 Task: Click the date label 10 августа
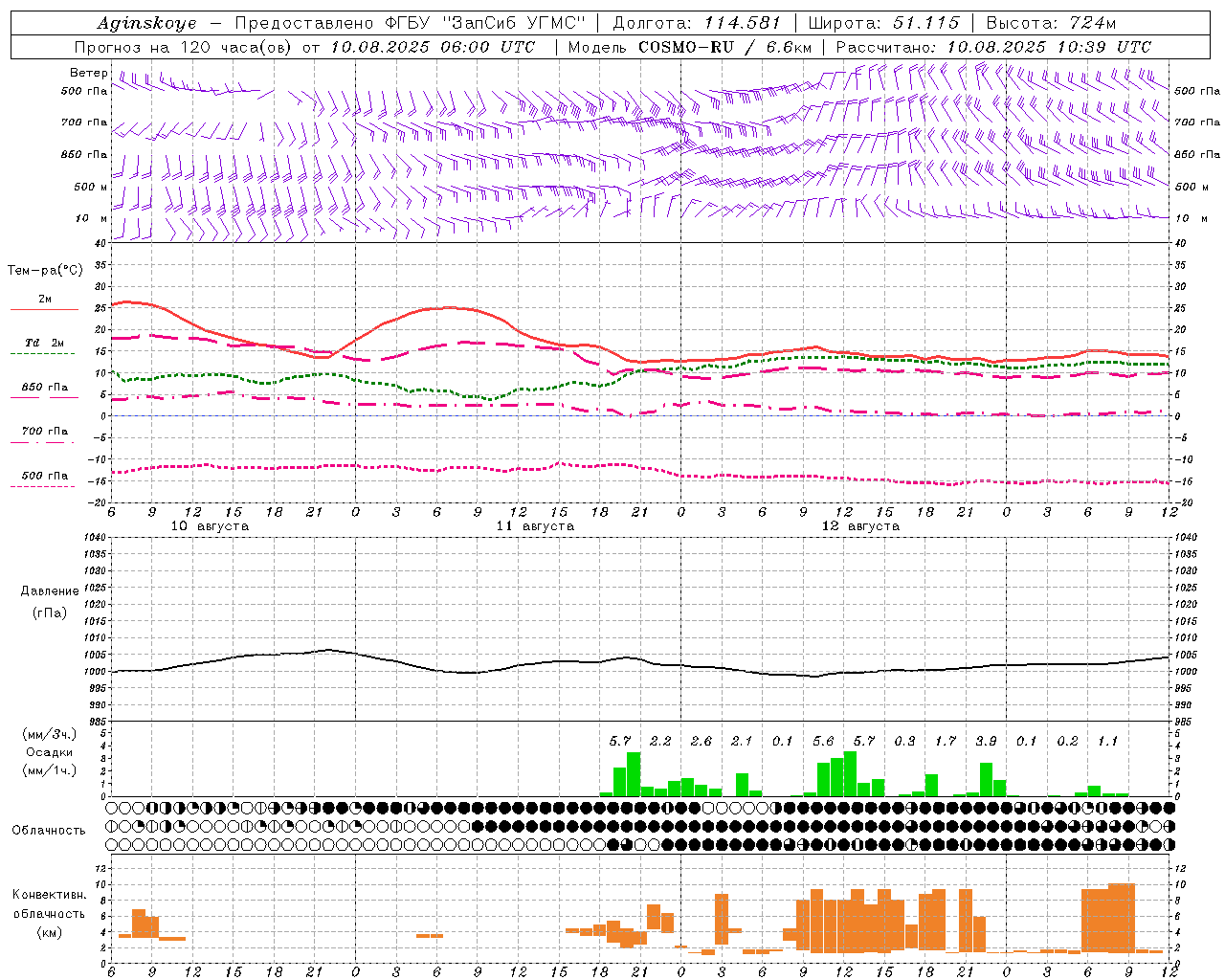(210, 526)
